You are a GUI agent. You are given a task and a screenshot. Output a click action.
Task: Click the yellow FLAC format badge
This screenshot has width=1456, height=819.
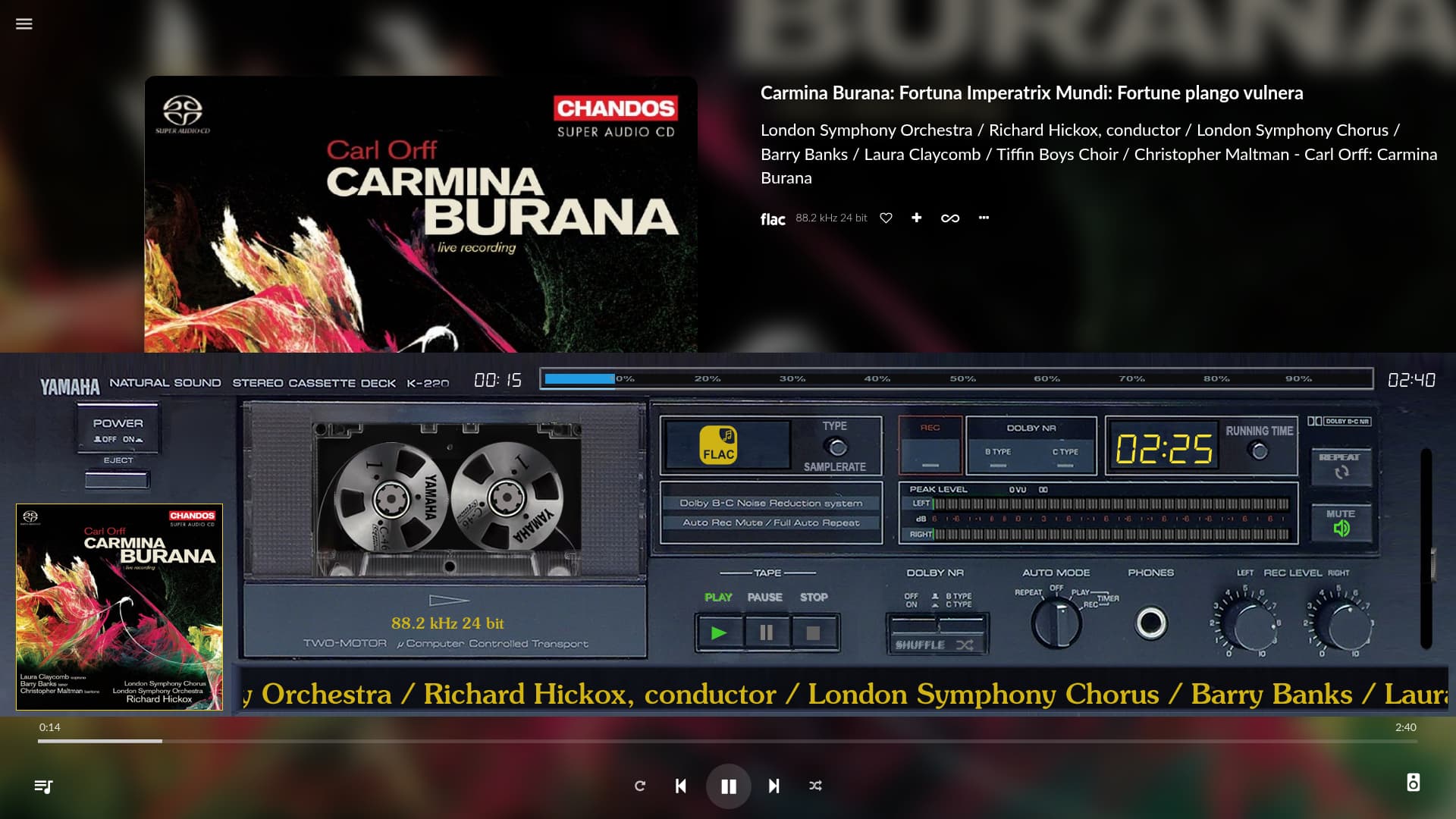pos(718,445)
